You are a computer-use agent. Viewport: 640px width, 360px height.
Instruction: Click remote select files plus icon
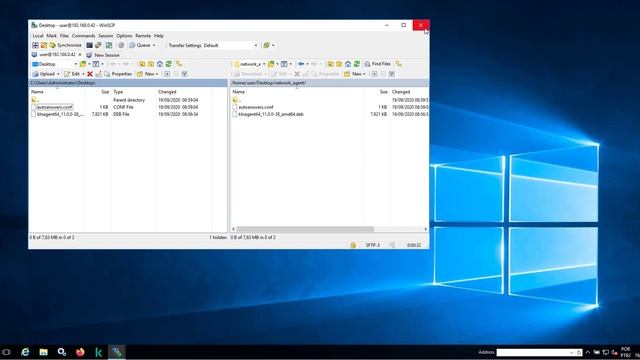coord(374,74)
